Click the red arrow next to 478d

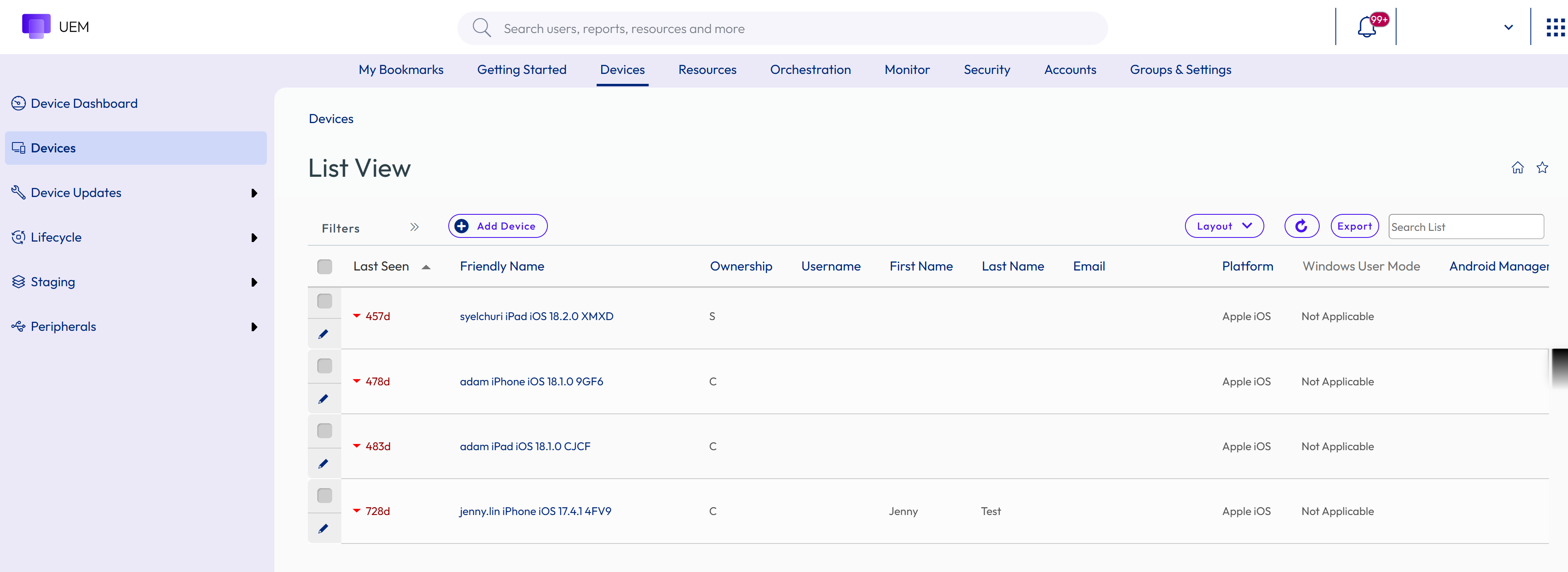357,381
